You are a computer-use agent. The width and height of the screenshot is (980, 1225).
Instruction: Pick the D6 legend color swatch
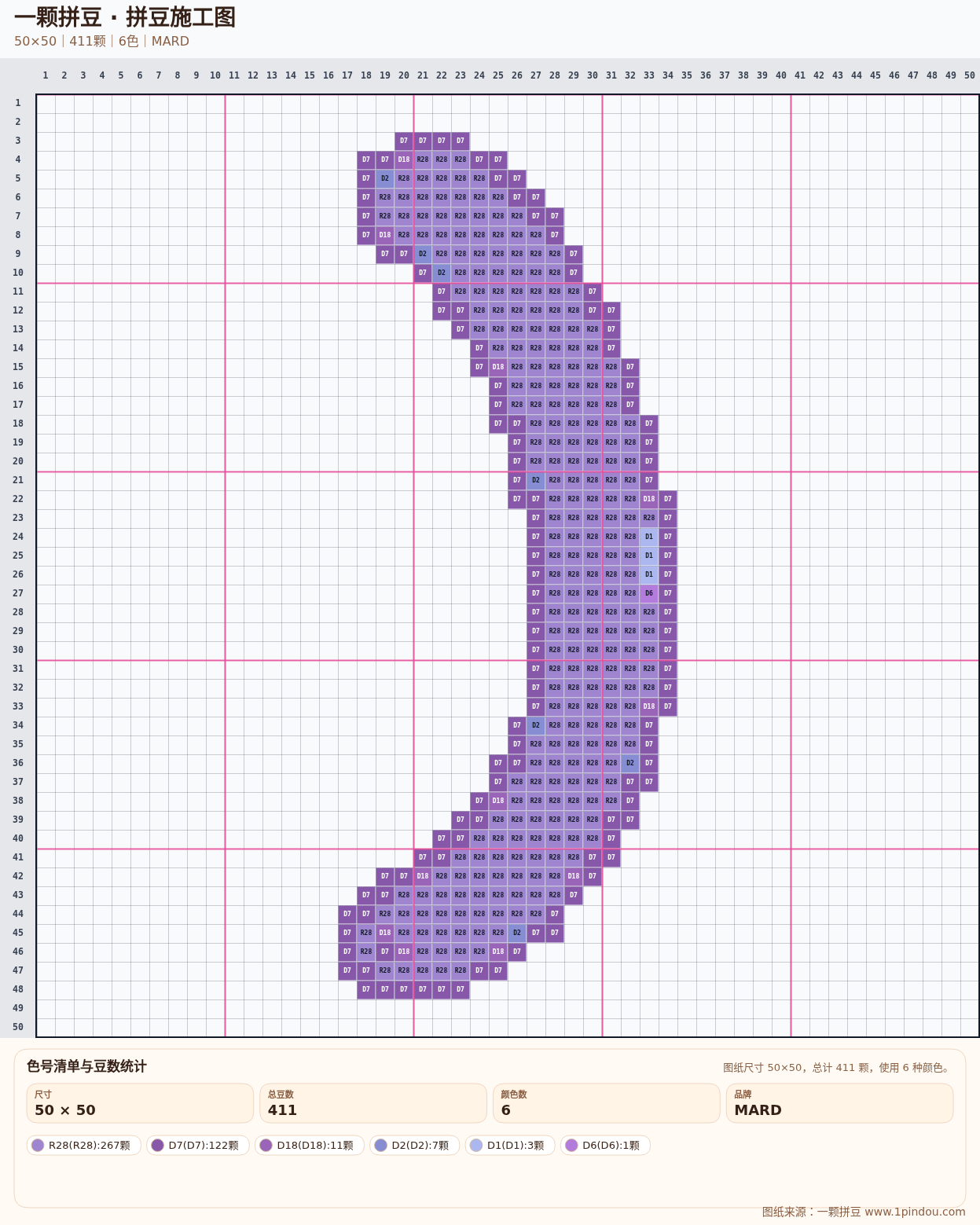click(x=571, y=1146)
